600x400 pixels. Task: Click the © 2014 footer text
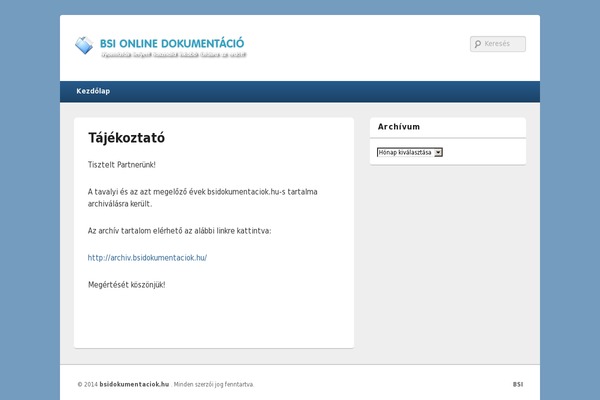(x=88, y=384)
